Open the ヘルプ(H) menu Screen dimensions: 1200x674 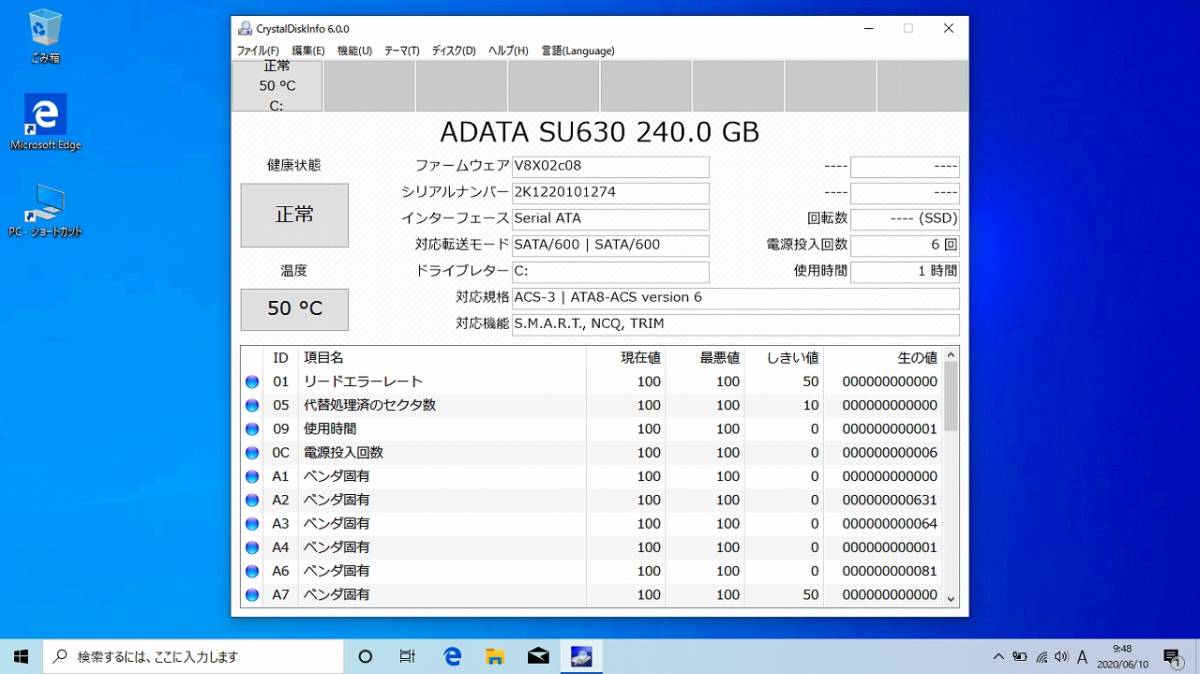pyautogui.click(x=508, y=51)
